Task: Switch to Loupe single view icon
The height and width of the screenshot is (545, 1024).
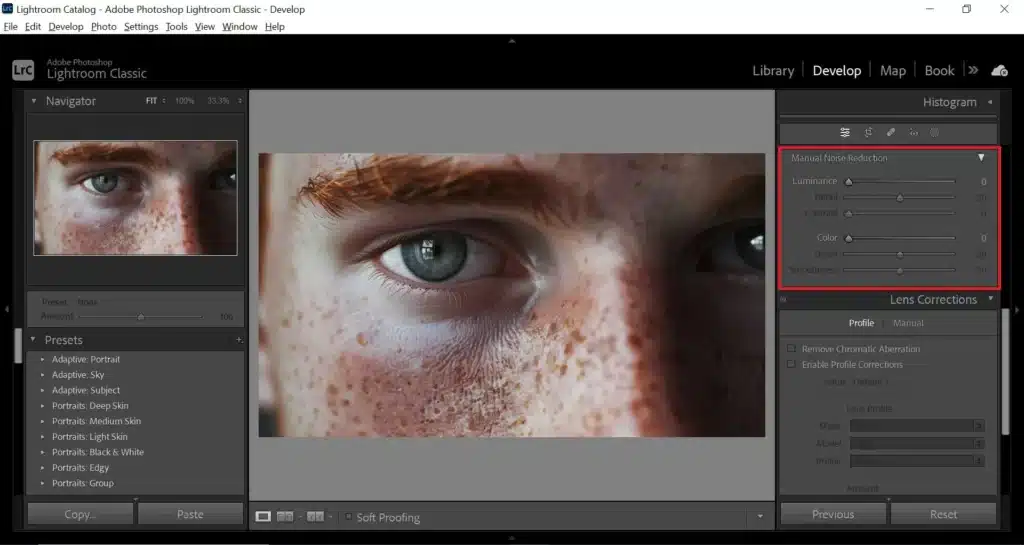Action: [263, 516]
